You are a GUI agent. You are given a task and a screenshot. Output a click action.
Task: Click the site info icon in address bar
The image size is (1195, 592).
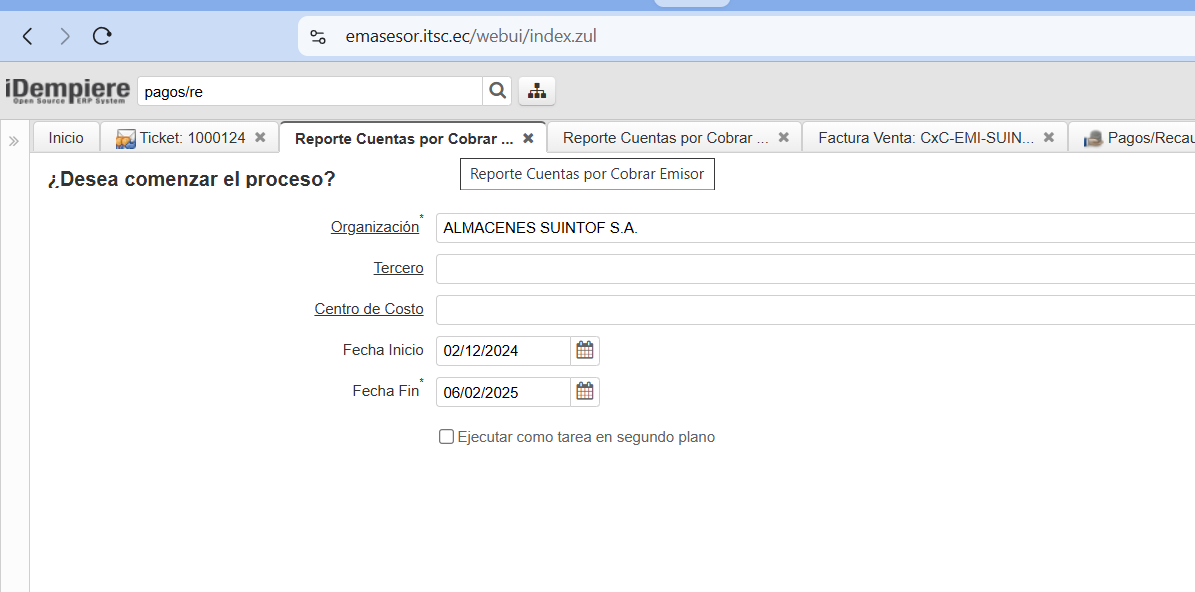(x=318, y=37)
